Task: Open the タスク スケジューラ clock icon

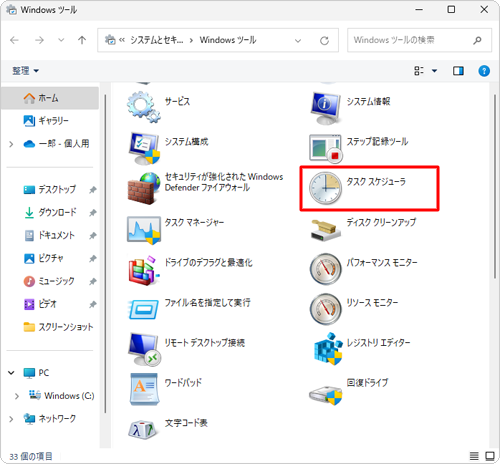Action: tap(325, 188)
